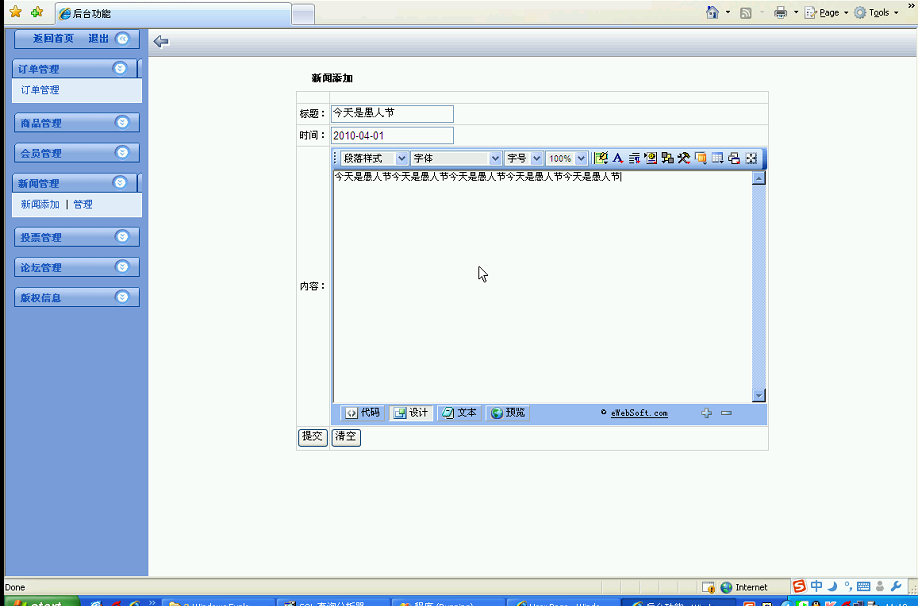Visit the eWebSoft.com link
The image size is (918, 606).
click(639, 413)
